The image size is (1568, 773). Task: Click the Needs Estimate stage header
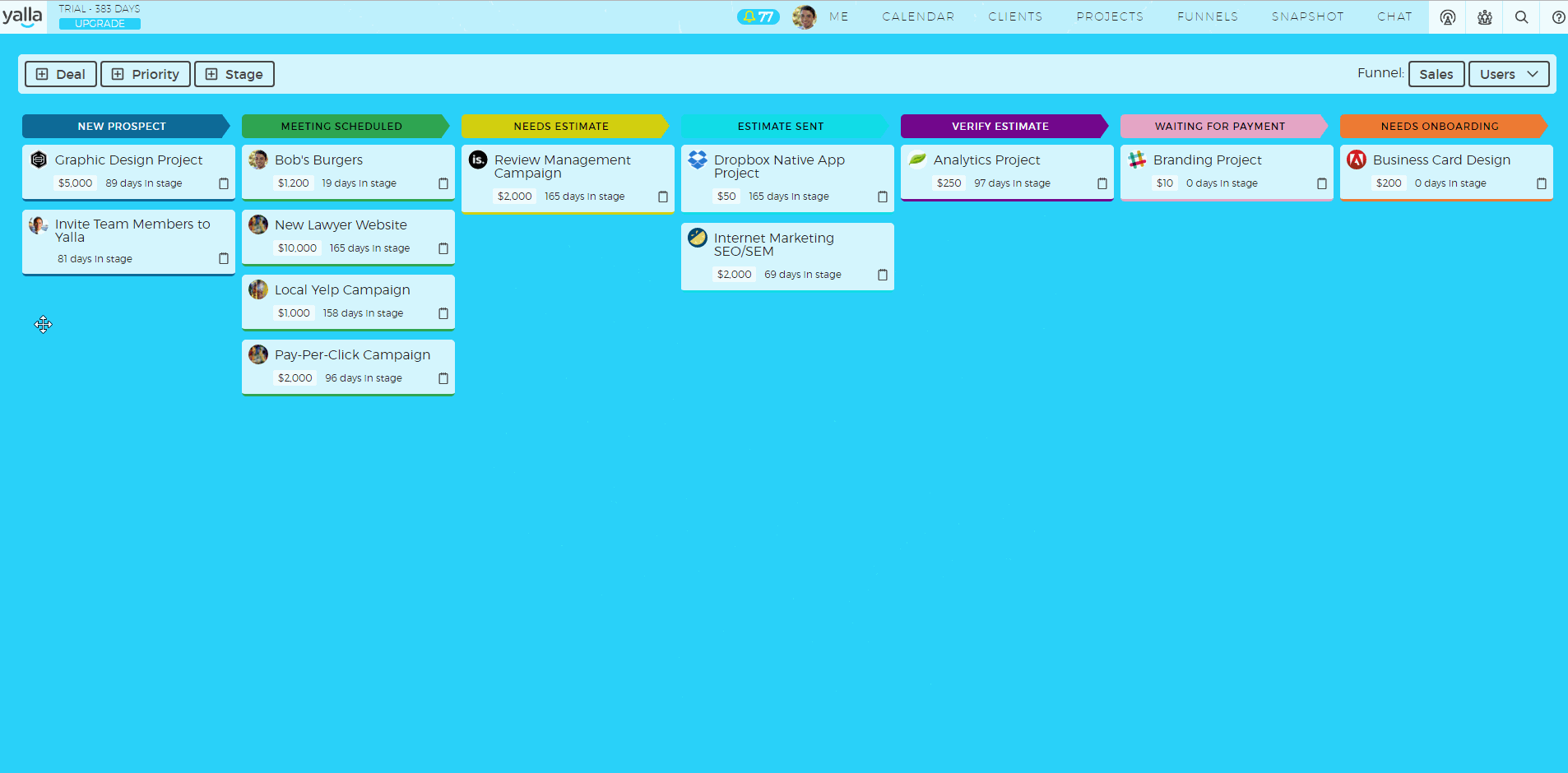coord(565,126)
